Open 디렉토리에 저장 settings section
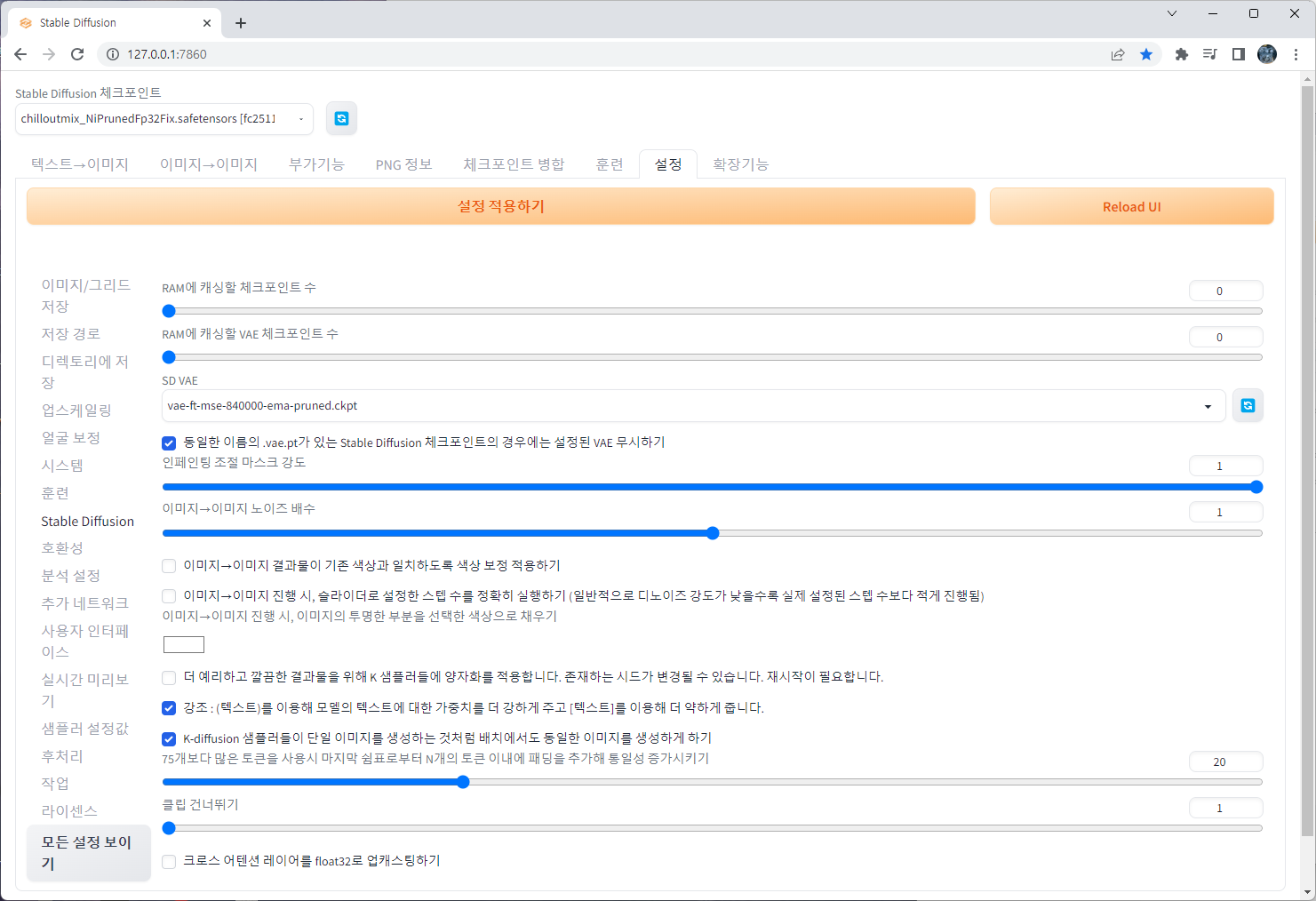Viewport: 1316px width, 901px height. click(86, 372)
